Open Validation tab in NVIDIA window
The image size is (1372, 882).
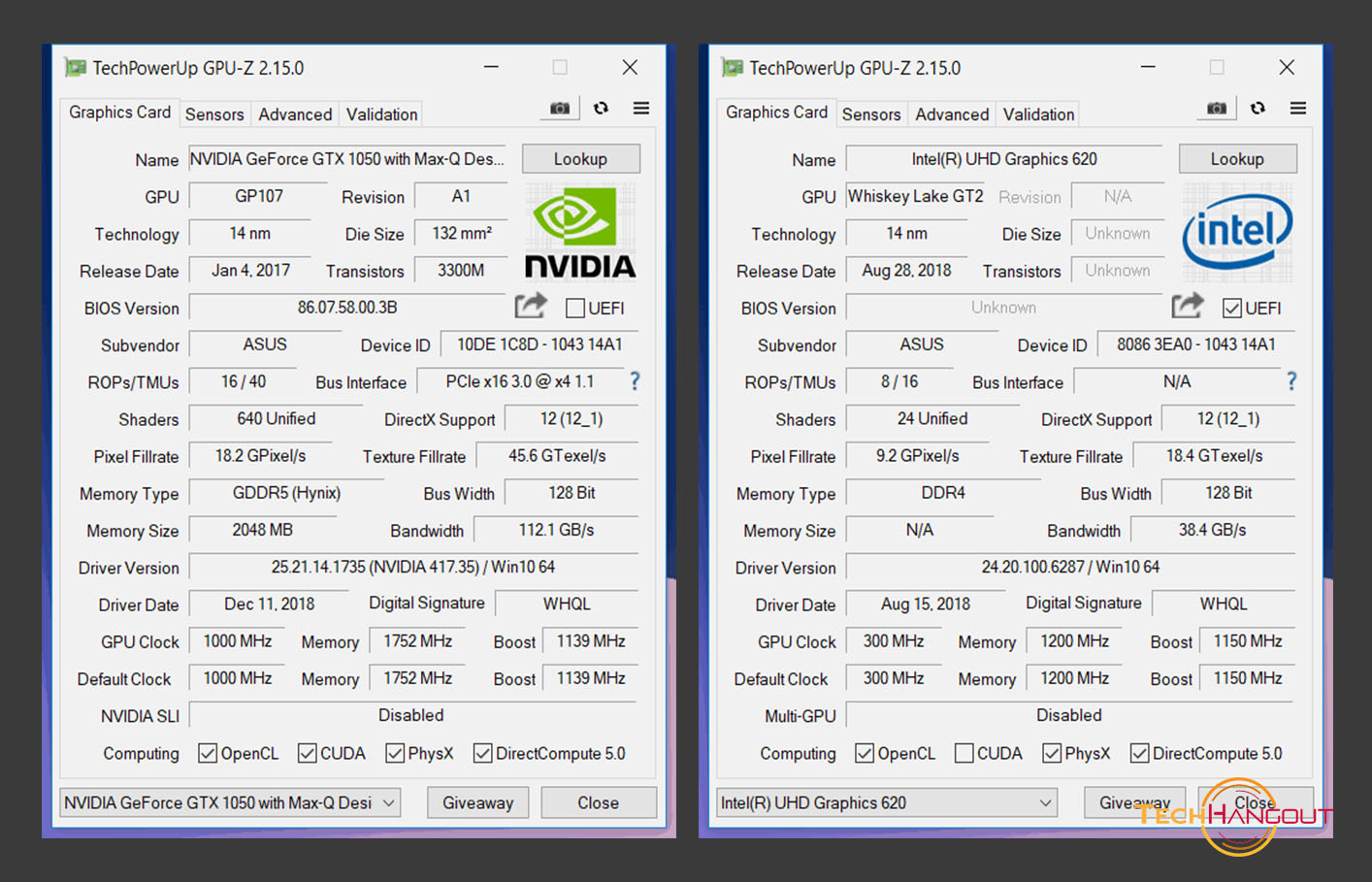coord(381,114)
